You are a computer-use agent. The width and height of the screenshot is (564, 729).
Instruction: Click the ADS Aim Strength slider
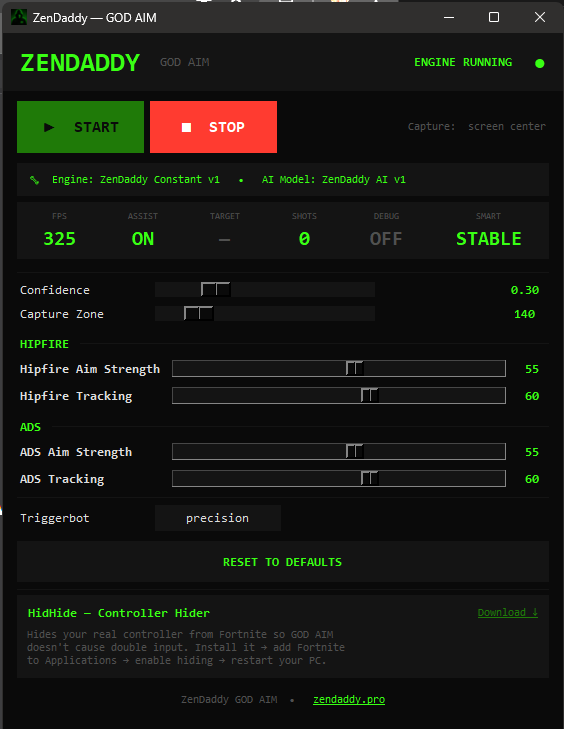pos(339,451)
